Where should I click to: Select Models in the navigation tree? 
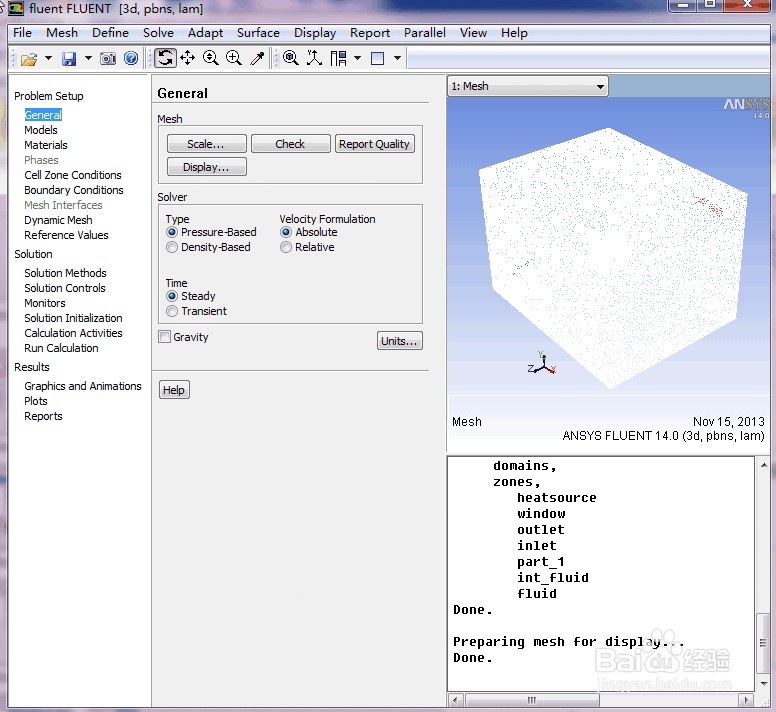click(41, 130)
